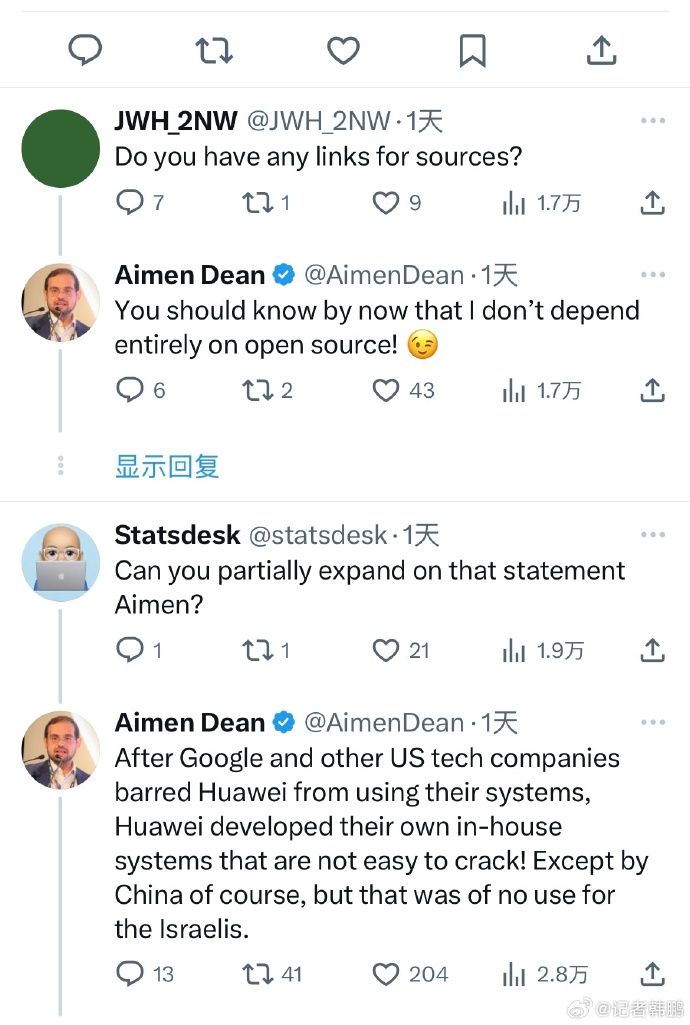This screenshot has height=1025, width=690.
Task: Open more options on Aimen Dean's open source reply
Action: click(652, 275)
